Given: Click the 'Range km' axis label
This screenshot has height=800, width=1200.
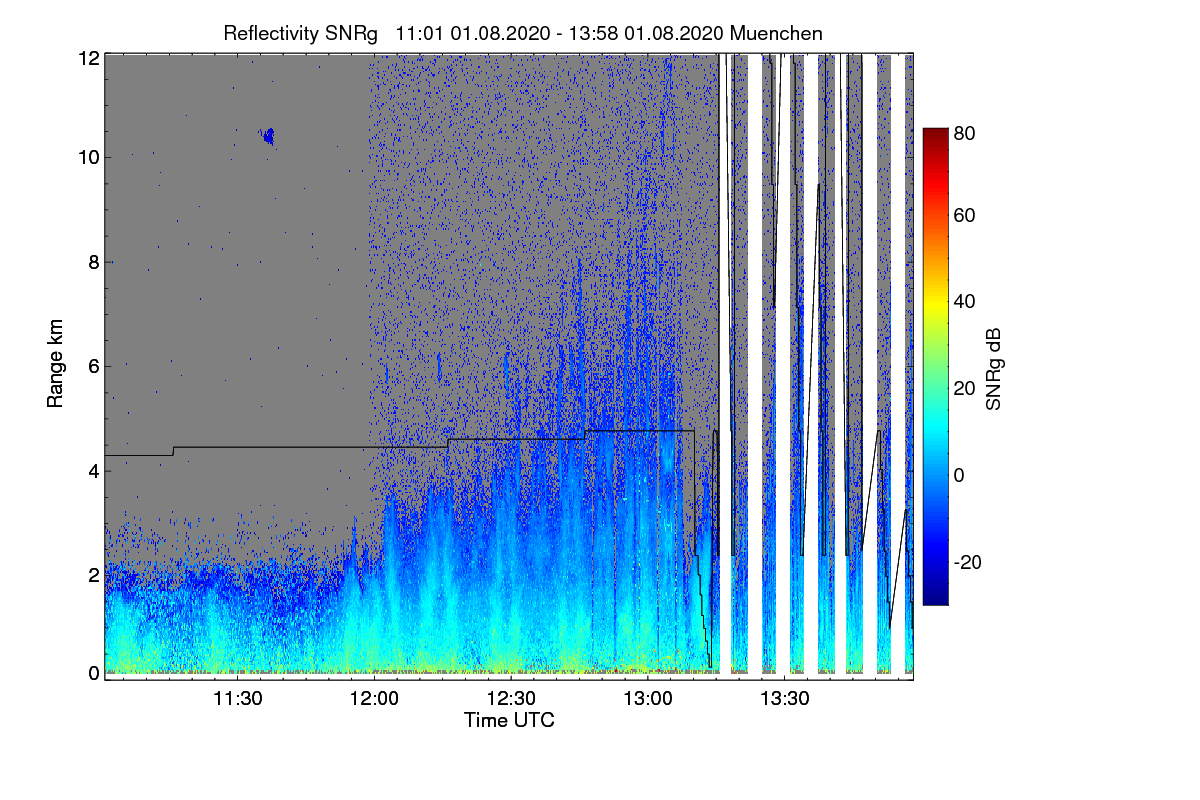Looking at the screenshot, I should pos(54,365).
